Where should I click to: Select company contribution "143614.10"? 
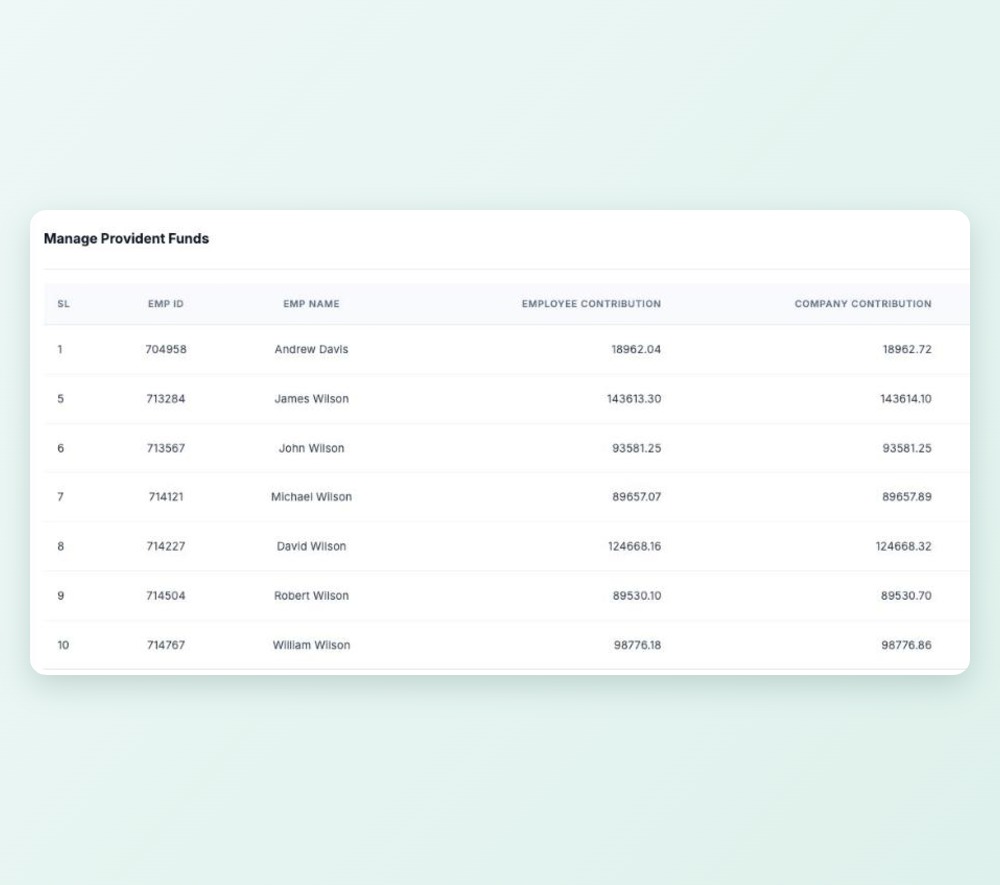(906, 399)
